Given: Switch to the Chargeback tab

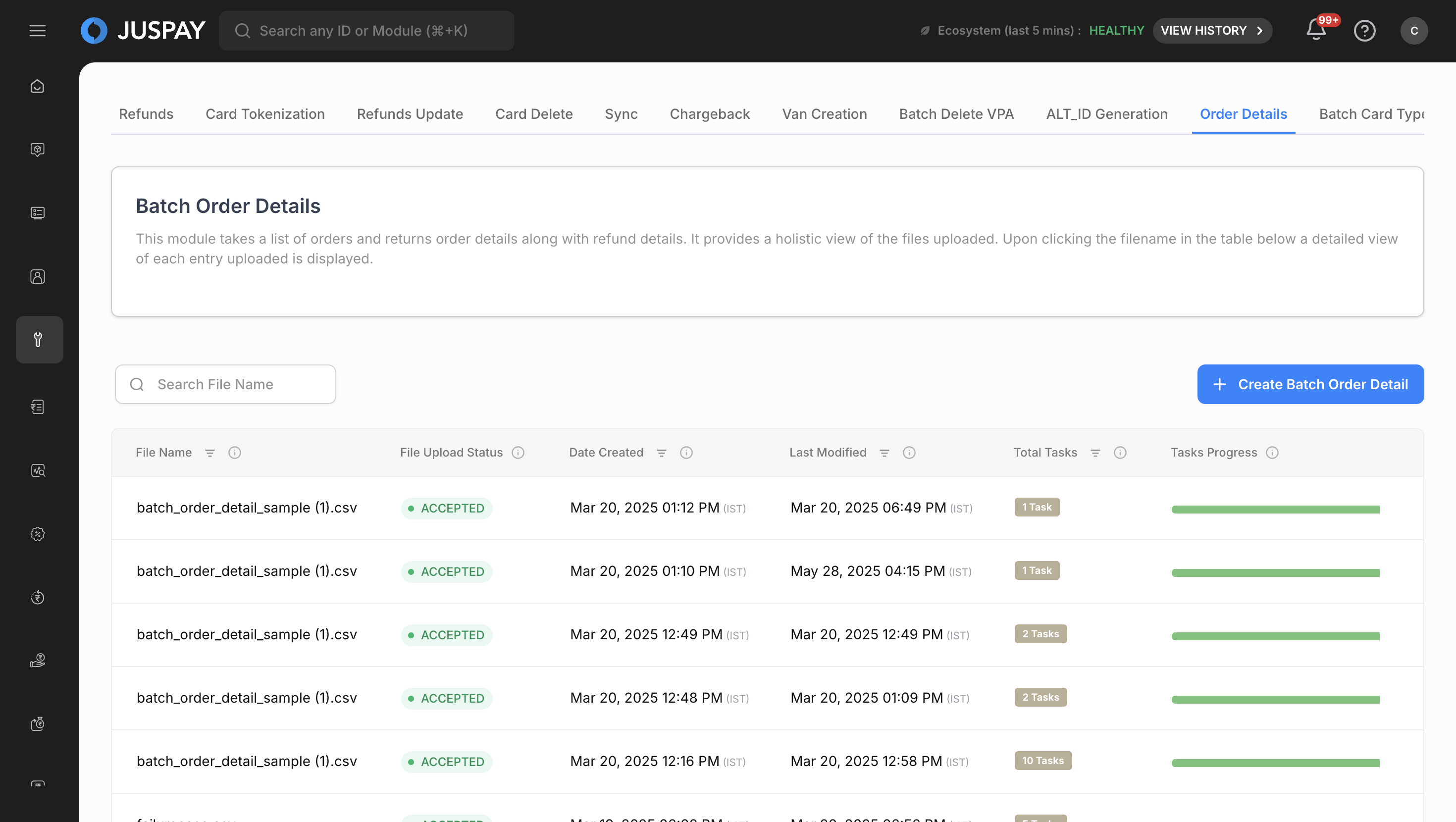Looking at the screenshot, I should (x=709, y=113).
